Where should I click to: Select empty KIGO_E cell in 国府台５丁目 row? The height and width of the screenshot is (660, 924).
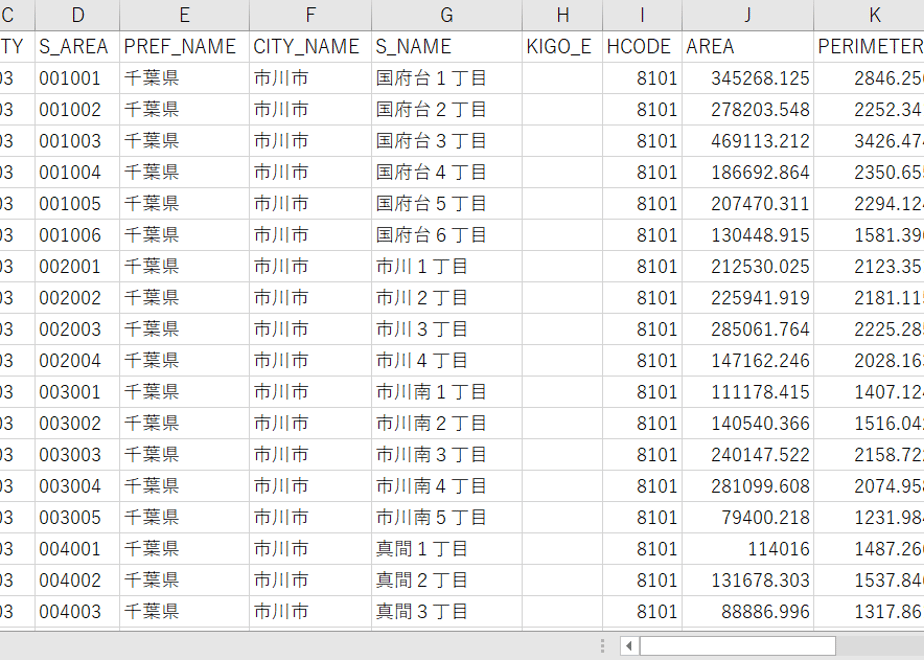pyautogui.click(x=562, y=204)
